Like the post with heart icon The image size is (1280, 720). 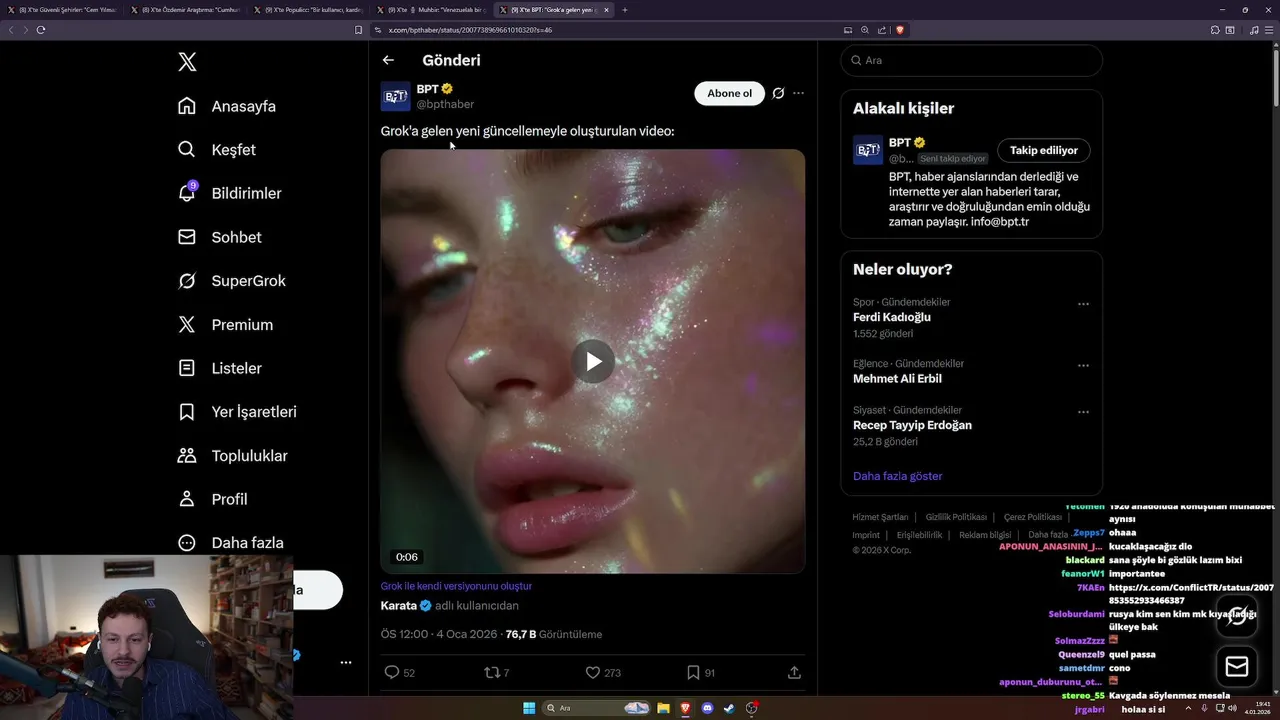pyautogui.click(x=592, y=673)
